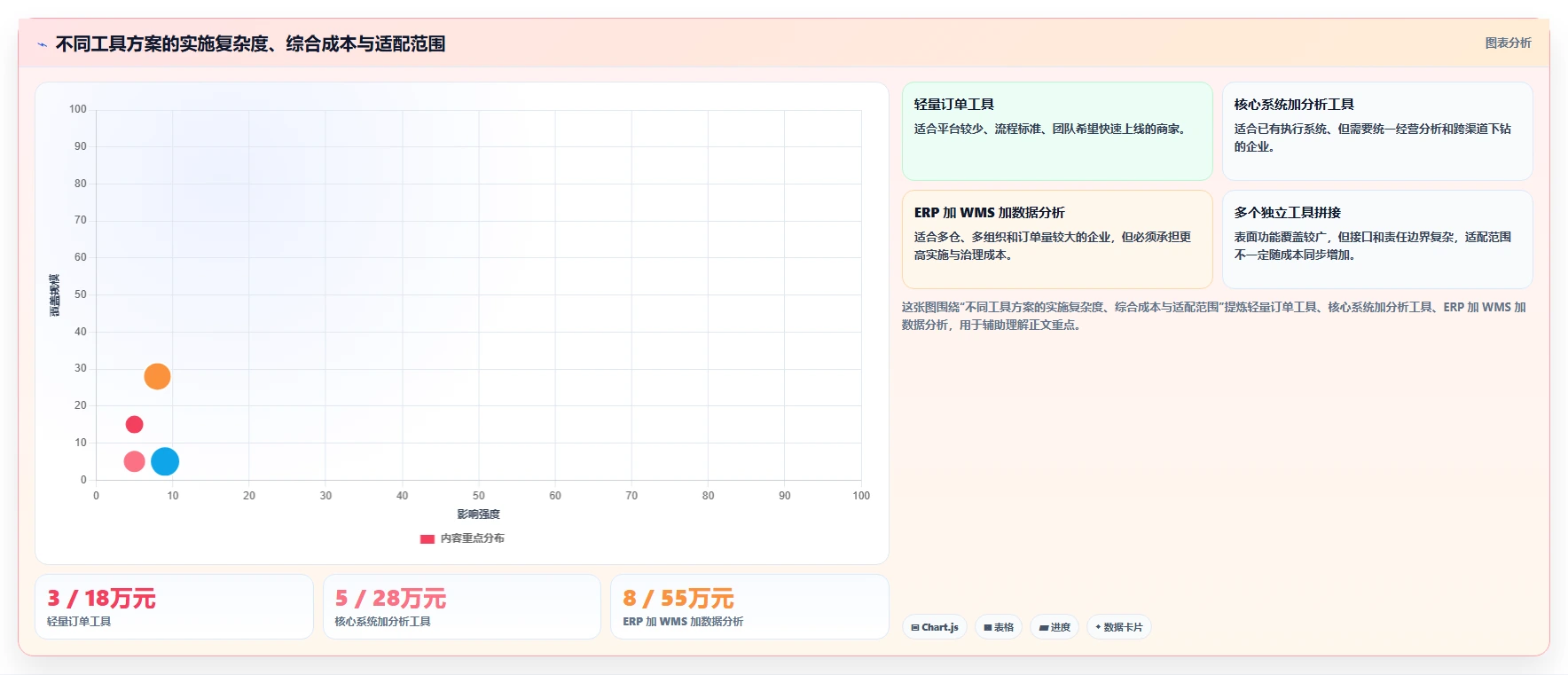Select the blue bubble in the chart
This screenshot has width=1568, height=675.
[165, 461]
